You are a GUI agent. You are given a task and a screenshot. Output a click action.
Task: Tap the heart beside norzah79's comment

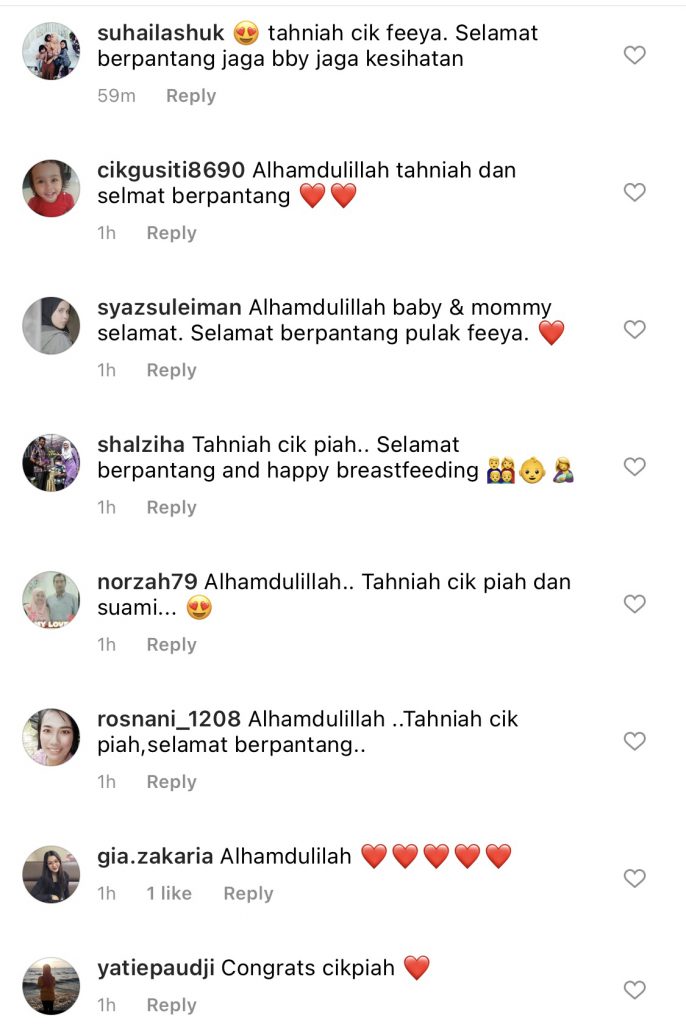point(634,603)
